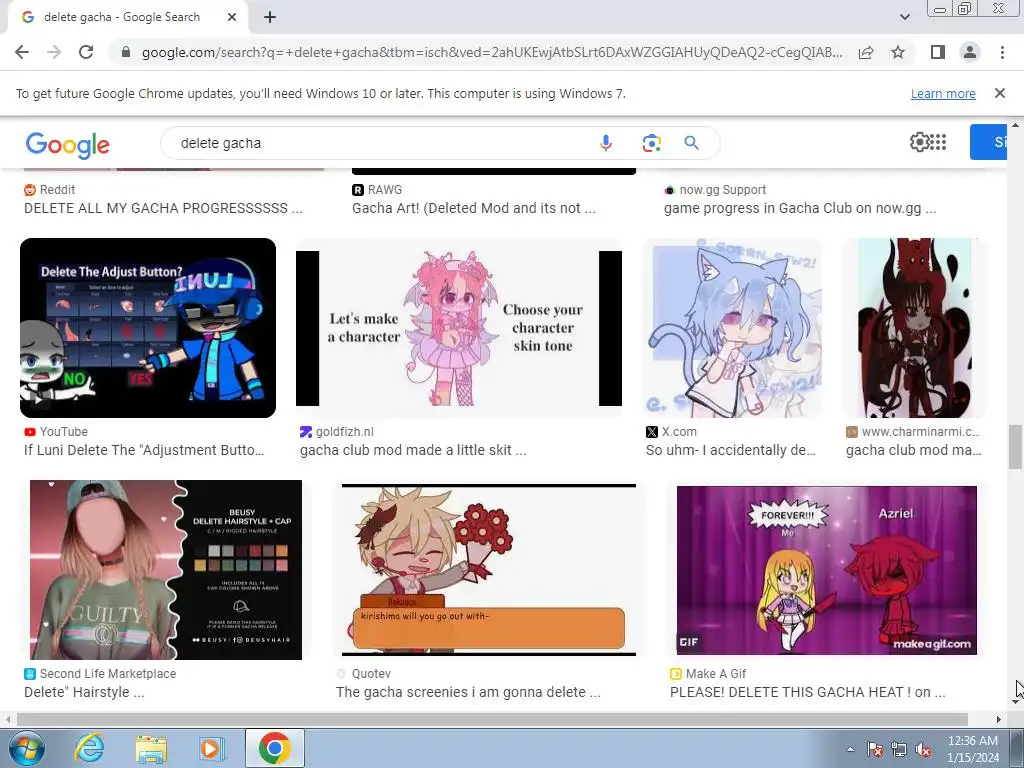Click the forward navigation arrow
The height and width of the screenshot is (768, 1024).
pos(54,52)
